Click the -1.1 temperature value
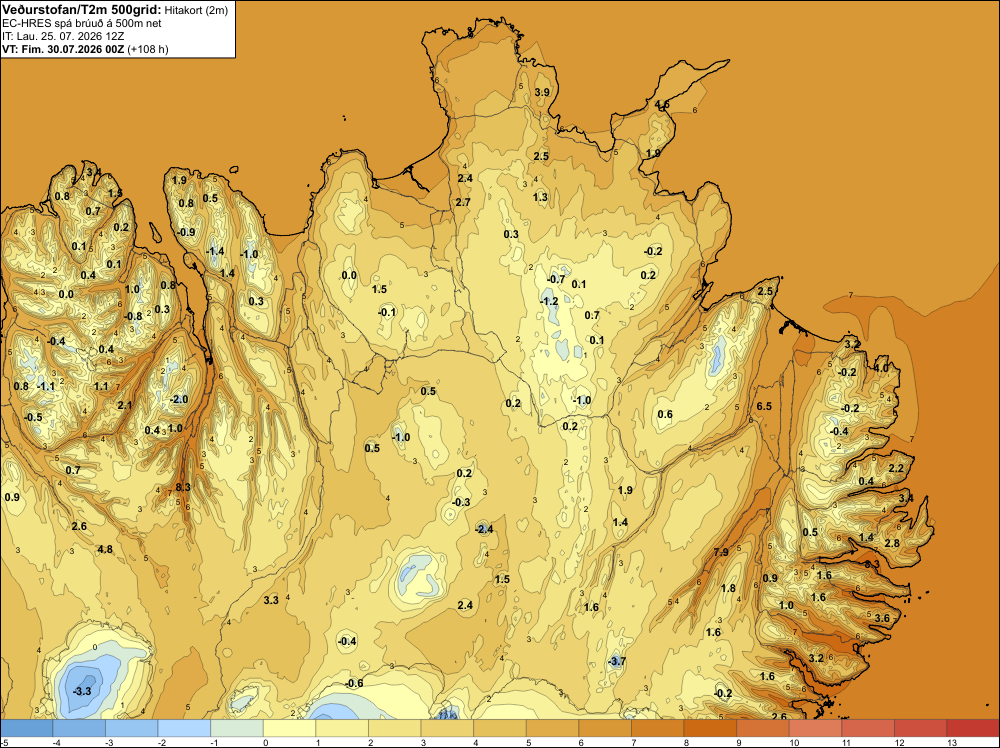 (x=46, y=386)
